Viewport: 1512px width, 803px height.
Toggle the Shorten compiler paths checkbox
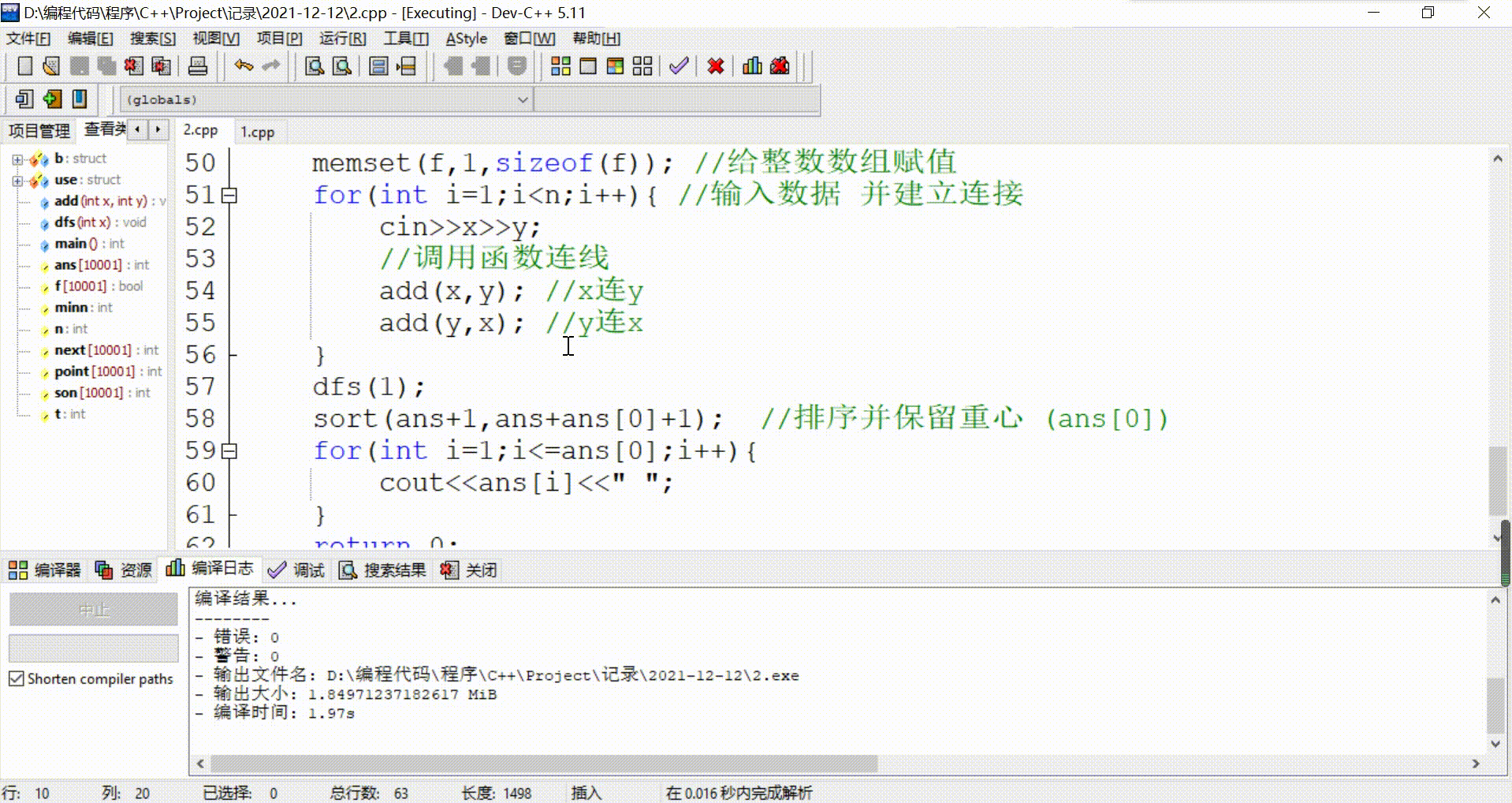point(16,679)
